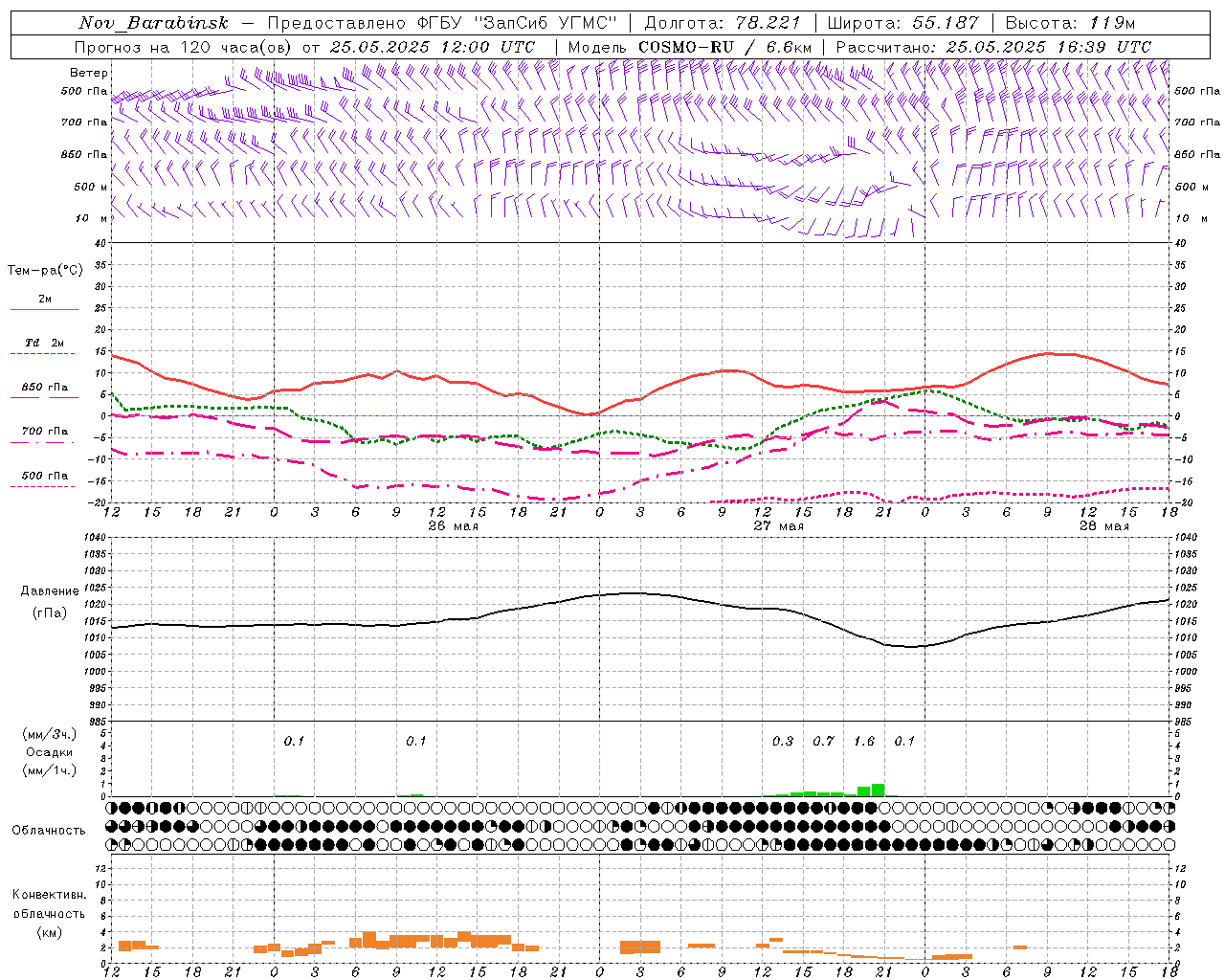Click the '700 гПа' temperature legend entry
This screenshot has height=980, width=1225.
click(x=45, y=432)
